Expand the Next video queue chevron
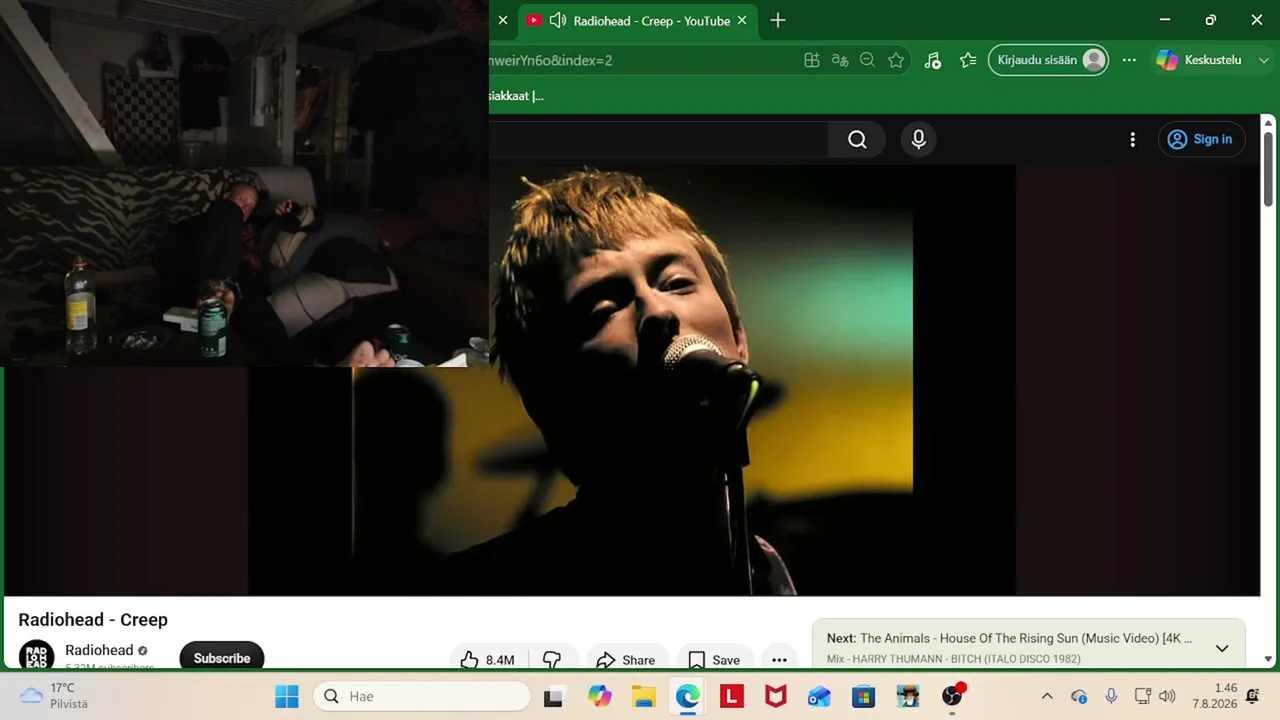The image size is (1280, 720). coord(1222,648)
